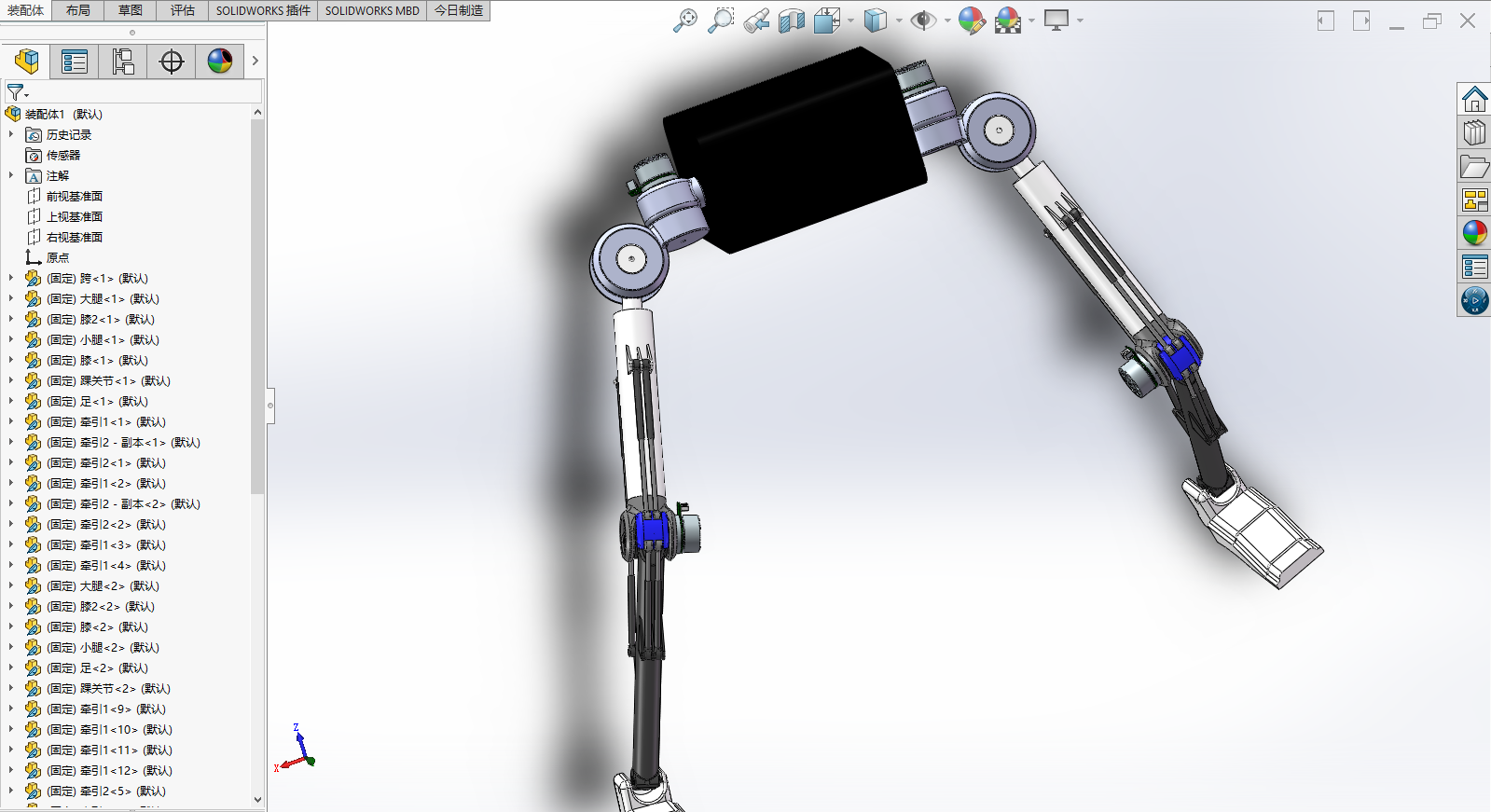Viewport: 1491px width, 812px height.
Task: Open the DimXpertManager crosshair tab icon
Action: click(x=172, y=62)
